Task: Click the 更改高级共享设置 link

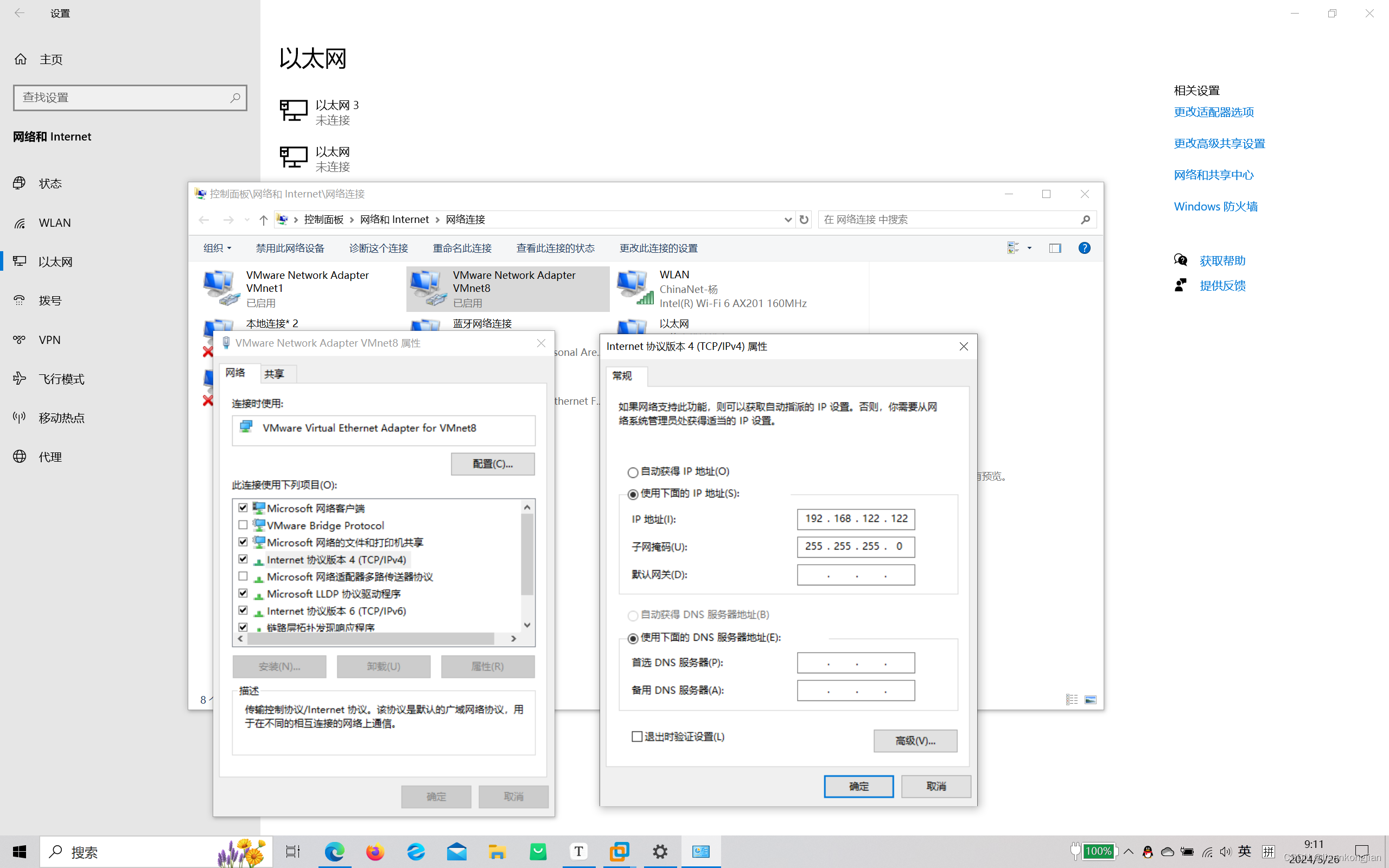Action: 1219,144
